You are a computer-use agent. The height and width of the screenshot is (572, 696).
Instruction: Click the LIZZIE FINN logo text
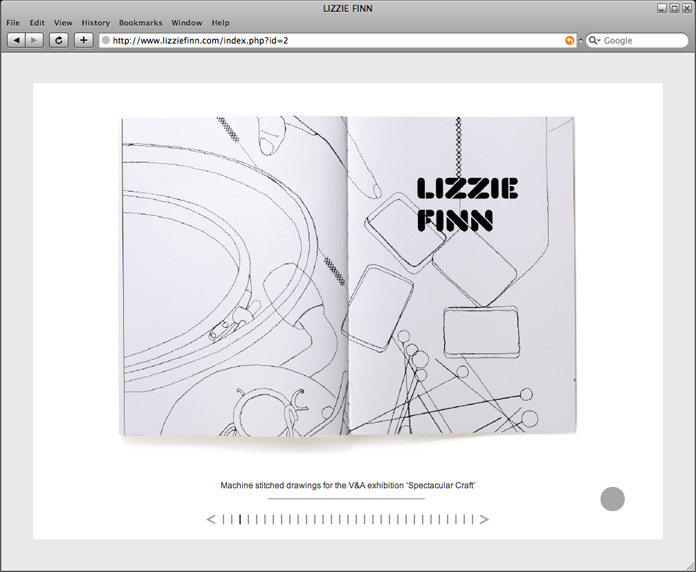coord(467,205)
